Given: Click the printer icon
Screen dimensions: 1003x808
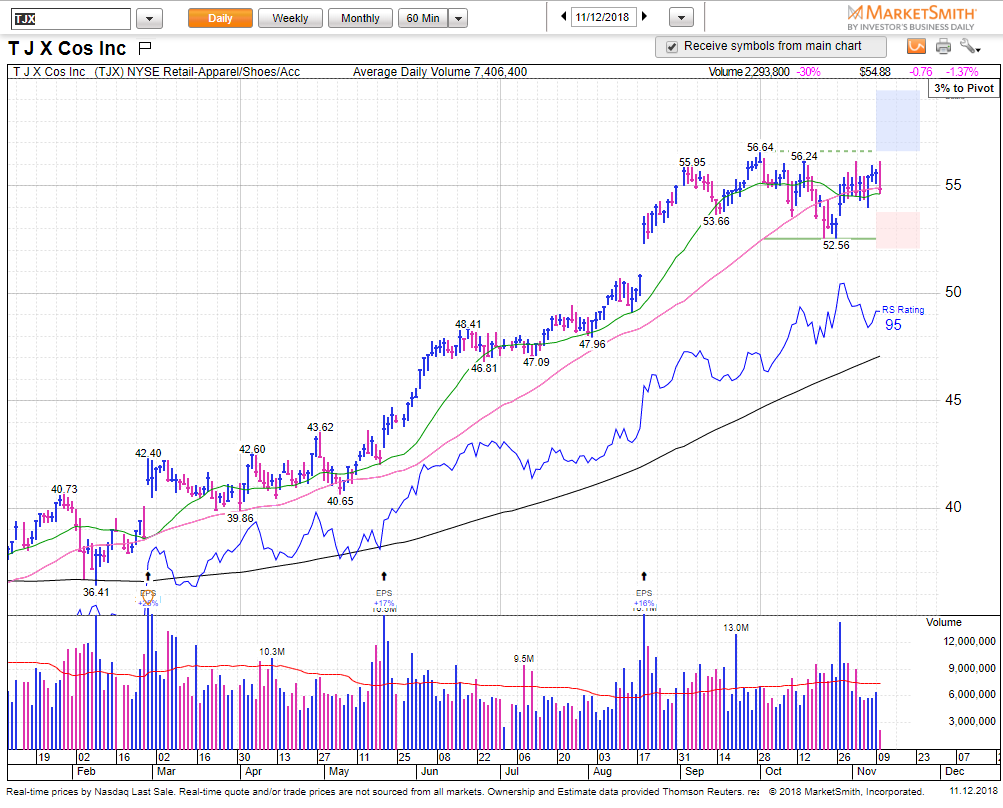Looking at the screenshot, I should click(943, 46).
